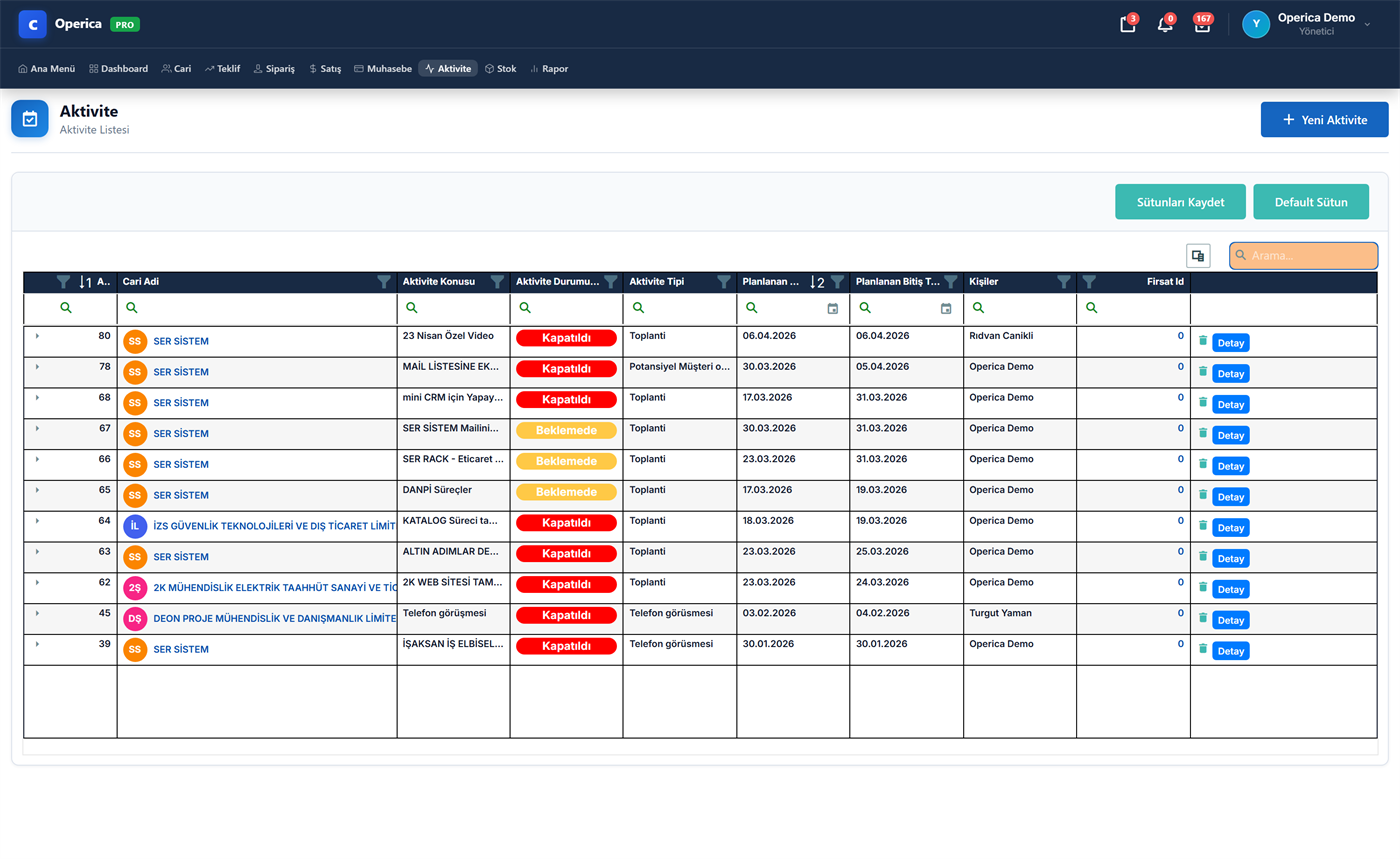
Task: Click Kapatıldı status badge in row 80
Action: pos(566,338)
